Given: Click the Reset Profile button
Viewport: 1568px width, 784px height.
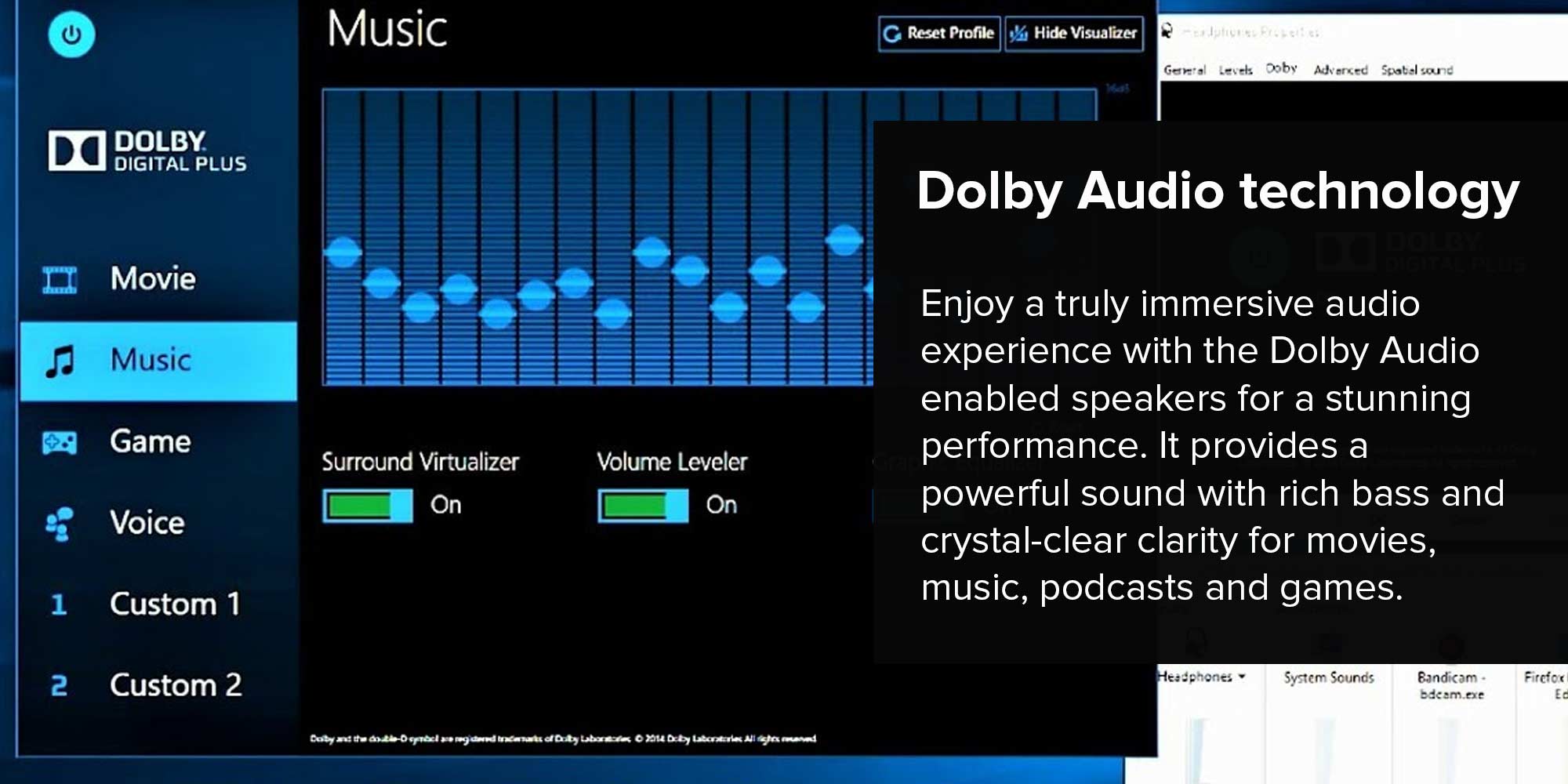Looking at the screenshot, I should (x=939, y=34).
